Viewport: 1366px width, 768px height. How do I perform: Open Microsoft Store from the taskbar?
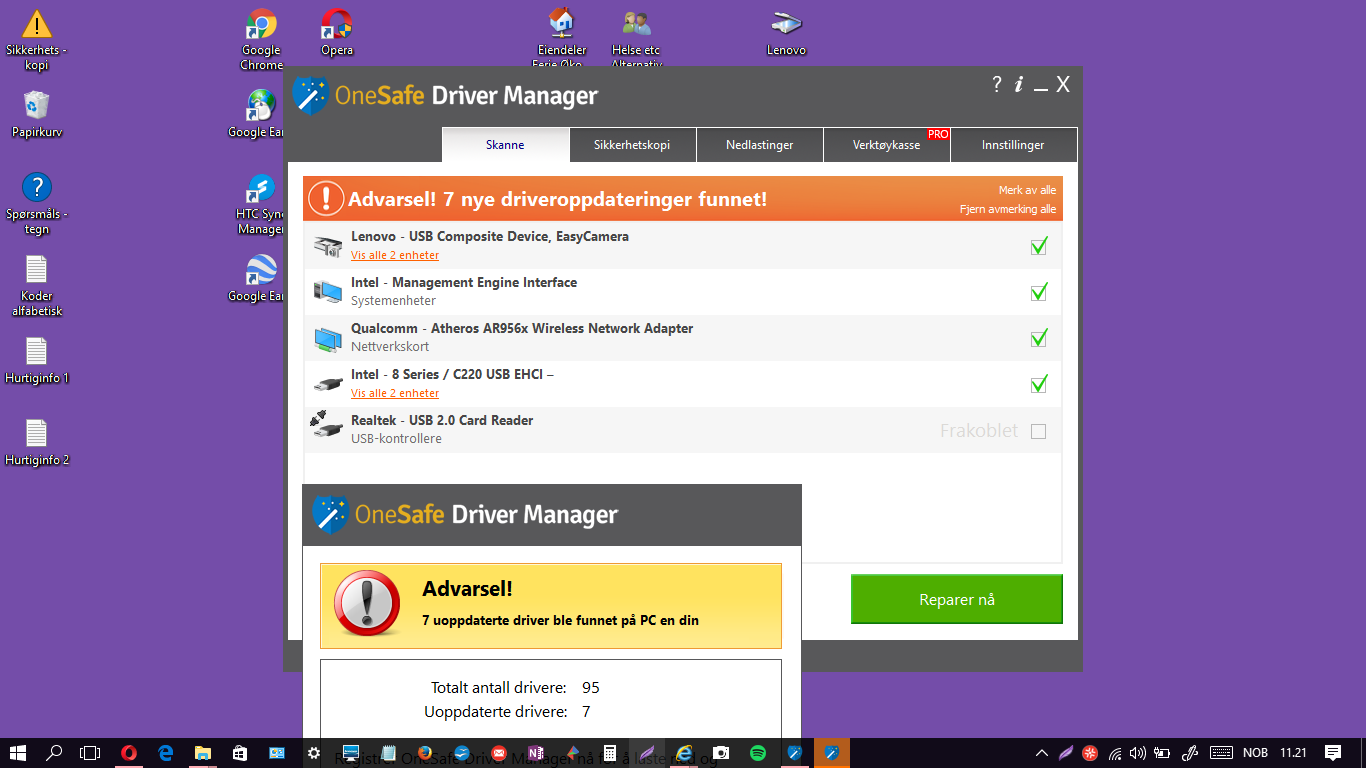[239, 753]
